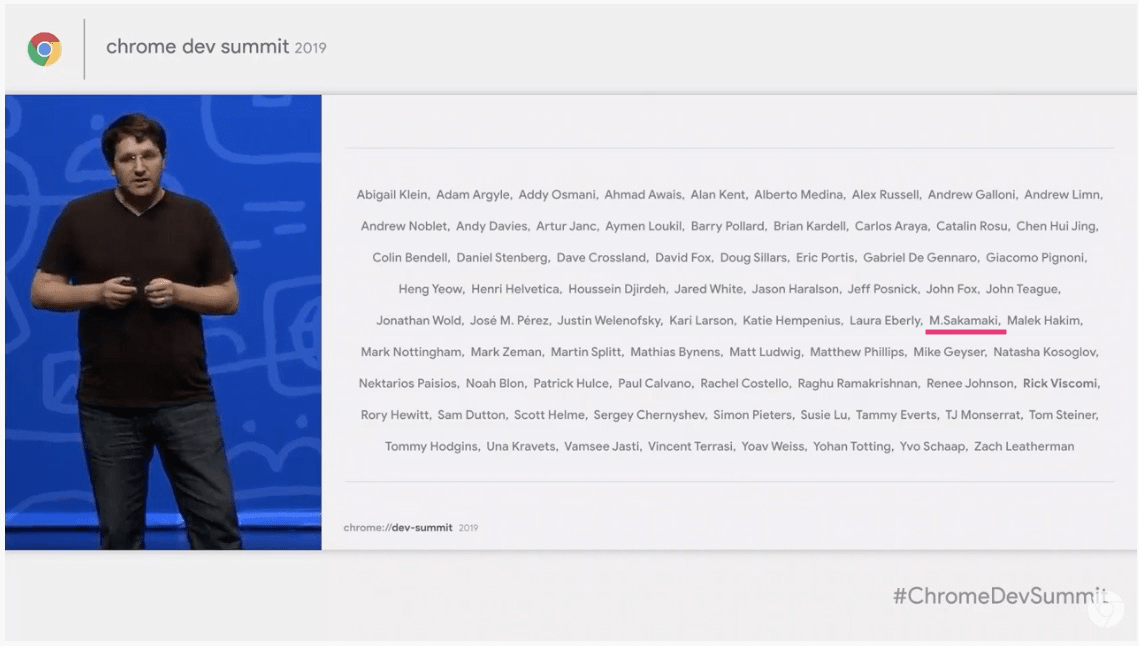Click the name Giacomo Pignoni
This screenshot has width=1139, height=646.
click(x=1035, y=257)
